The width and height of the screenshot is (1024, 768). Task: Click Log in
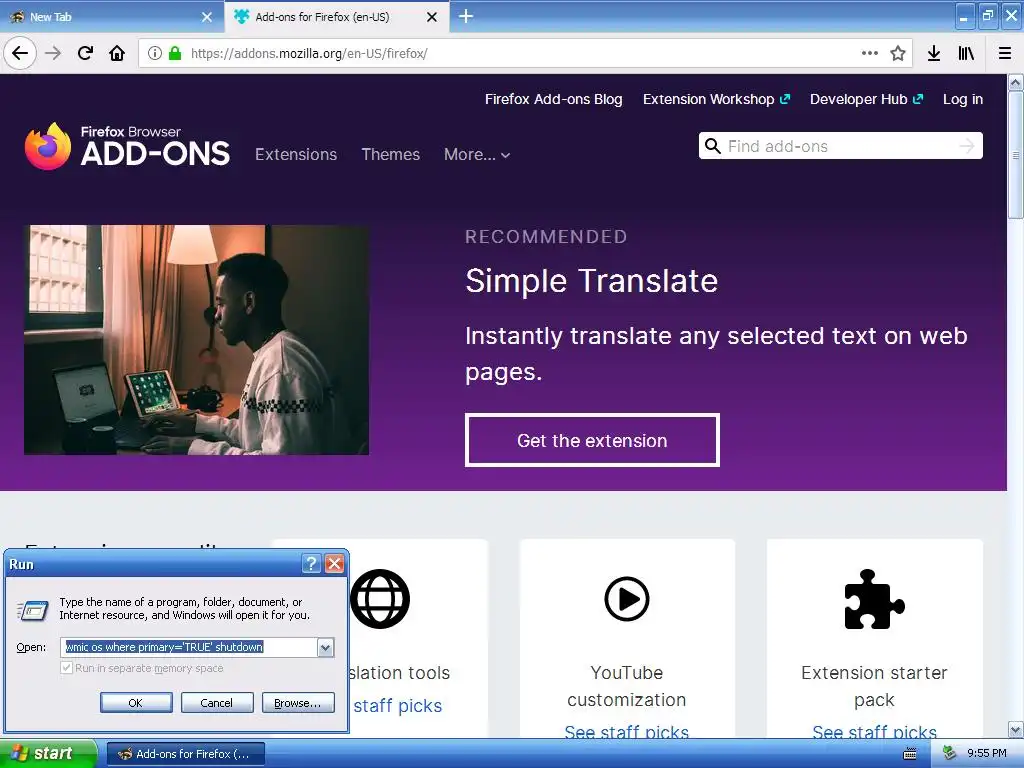pos(963,99)
